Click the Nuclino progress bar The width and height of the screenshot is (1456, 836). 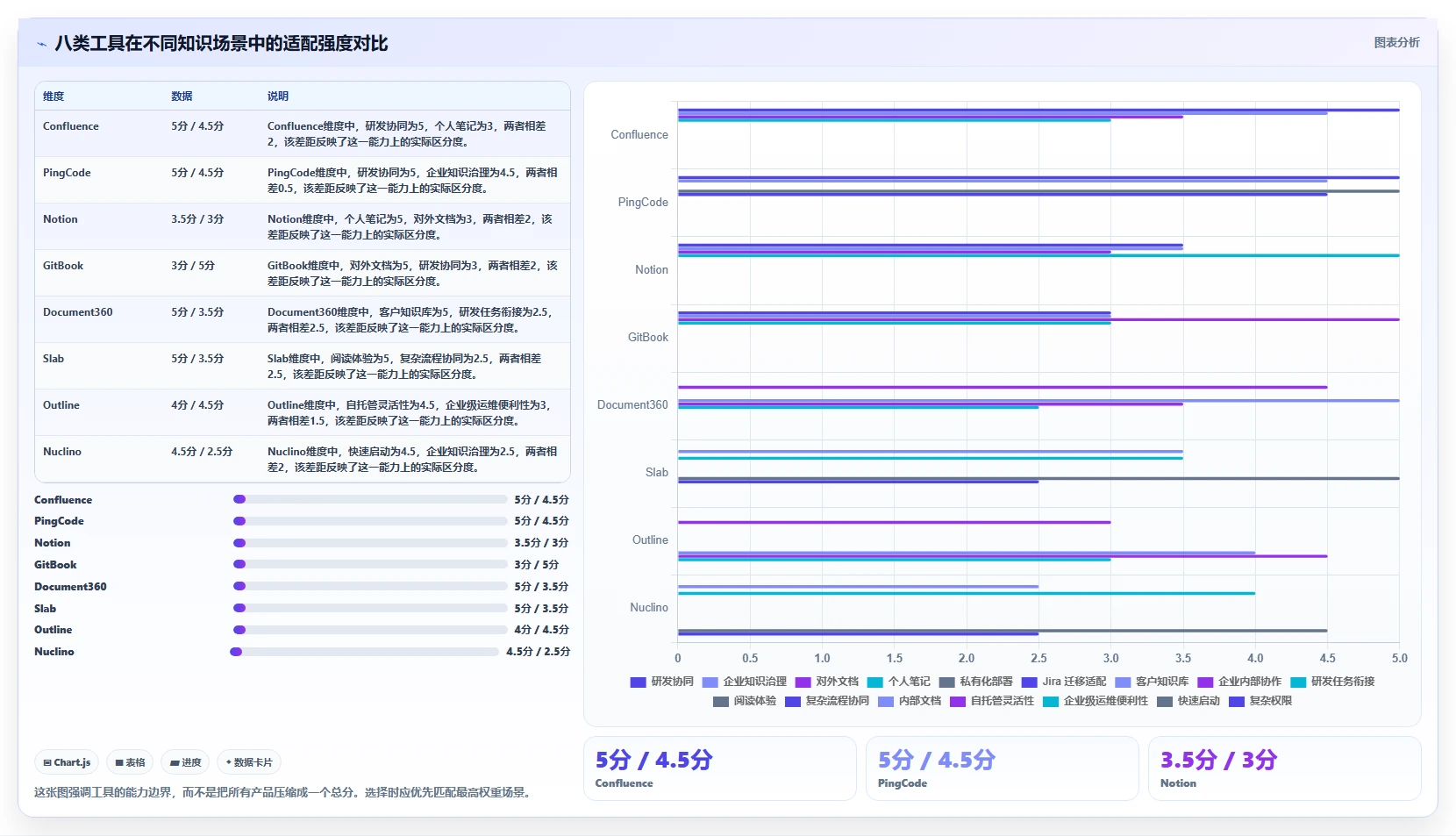click(x=364, y=652)
